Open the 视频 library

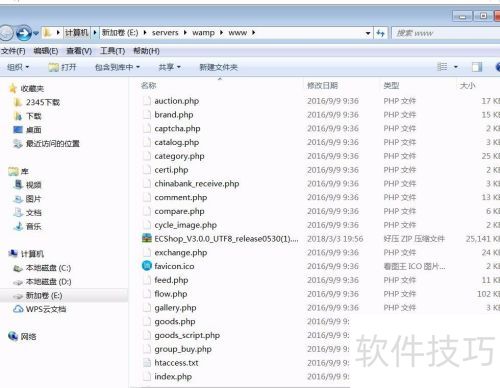33,185
